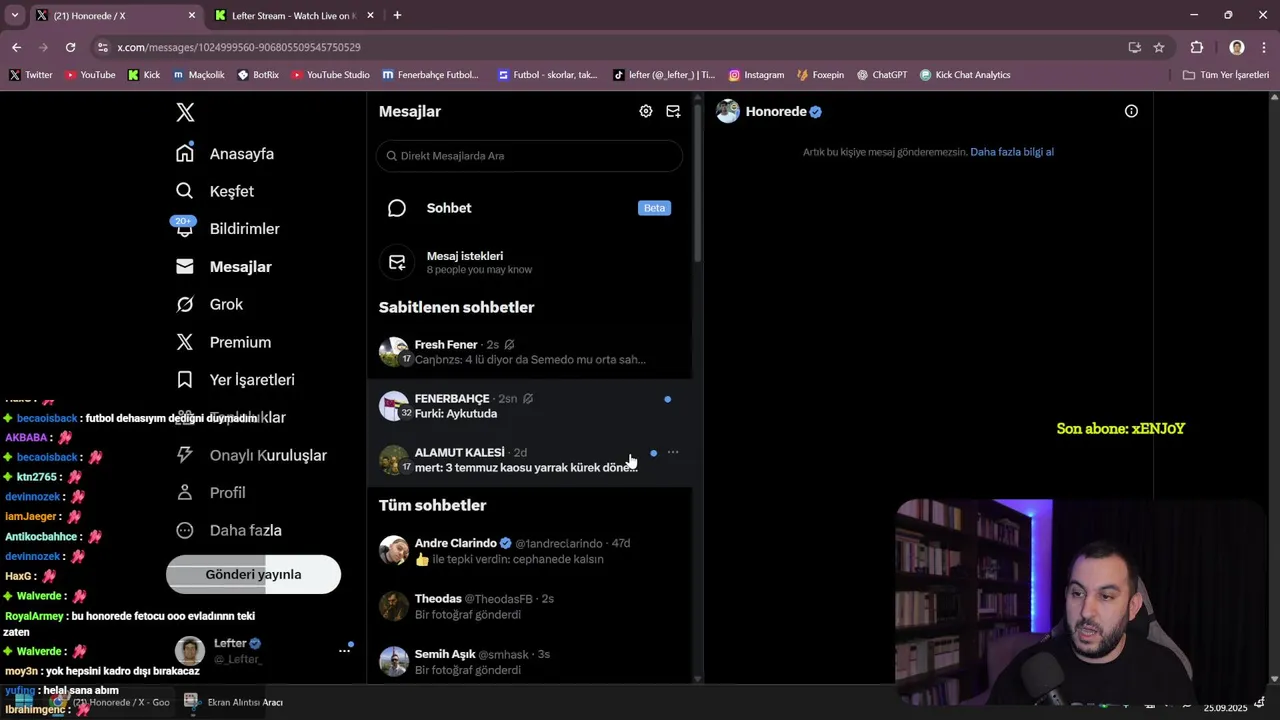Open a new browser tab
Image resolution: width=1280 pixels, height=720 pixels.
[397, 15]
